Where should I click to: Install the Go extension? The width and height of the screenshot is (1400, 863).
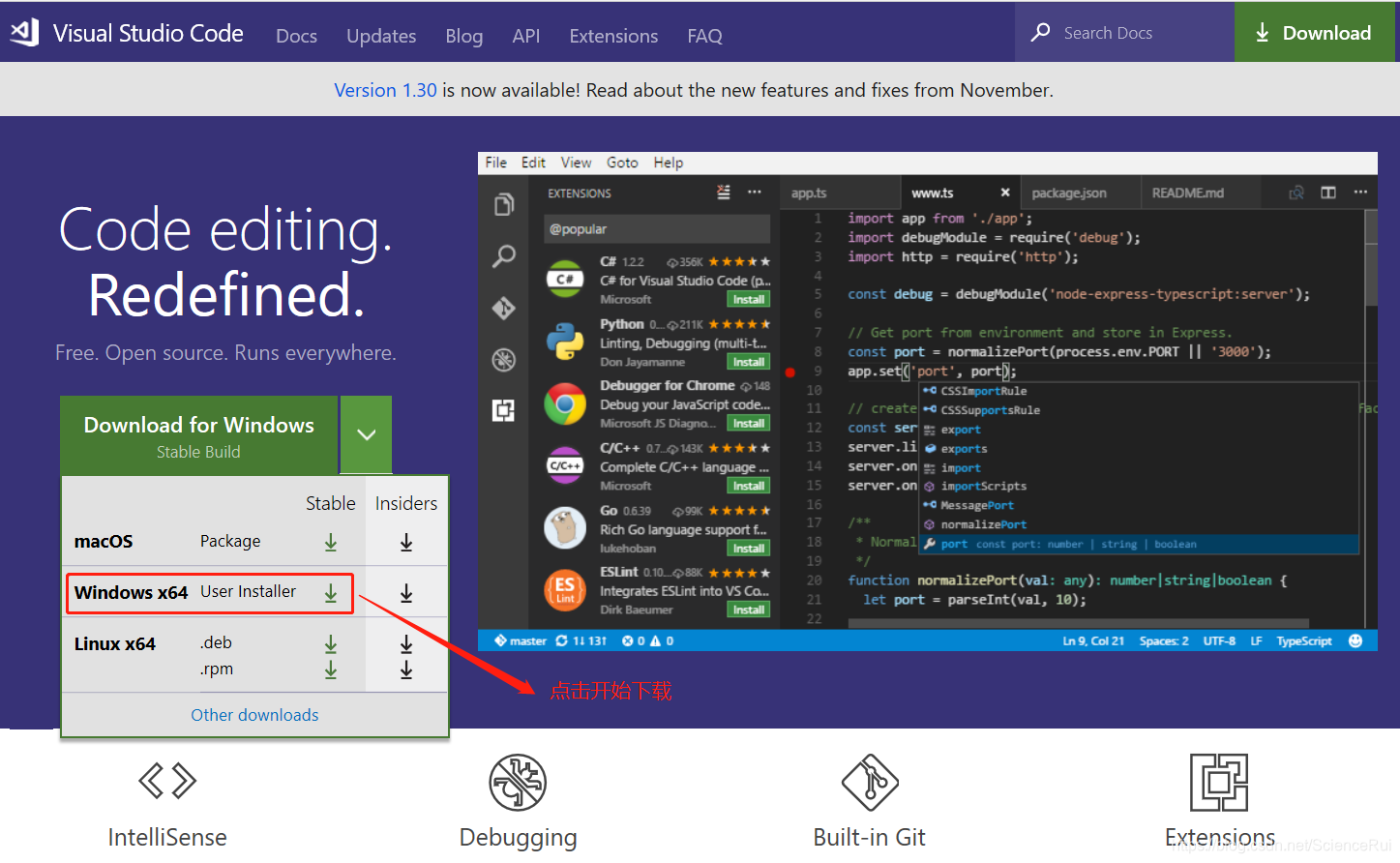[x=749, y=549]
